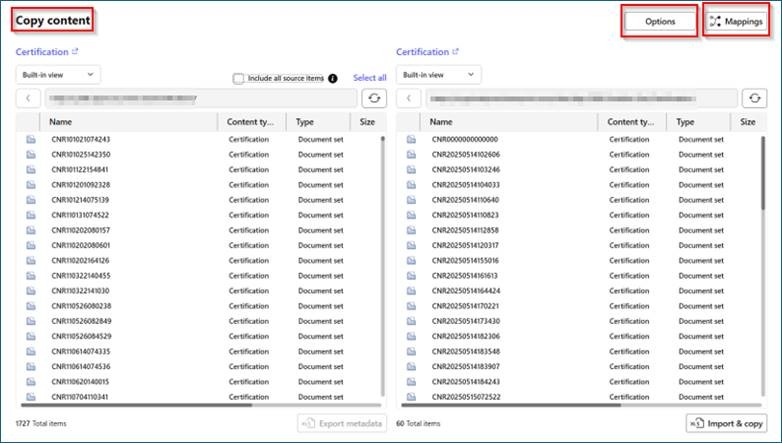Click document set icon for CNR110526080238
782x443 pixels.
[31, 306]
